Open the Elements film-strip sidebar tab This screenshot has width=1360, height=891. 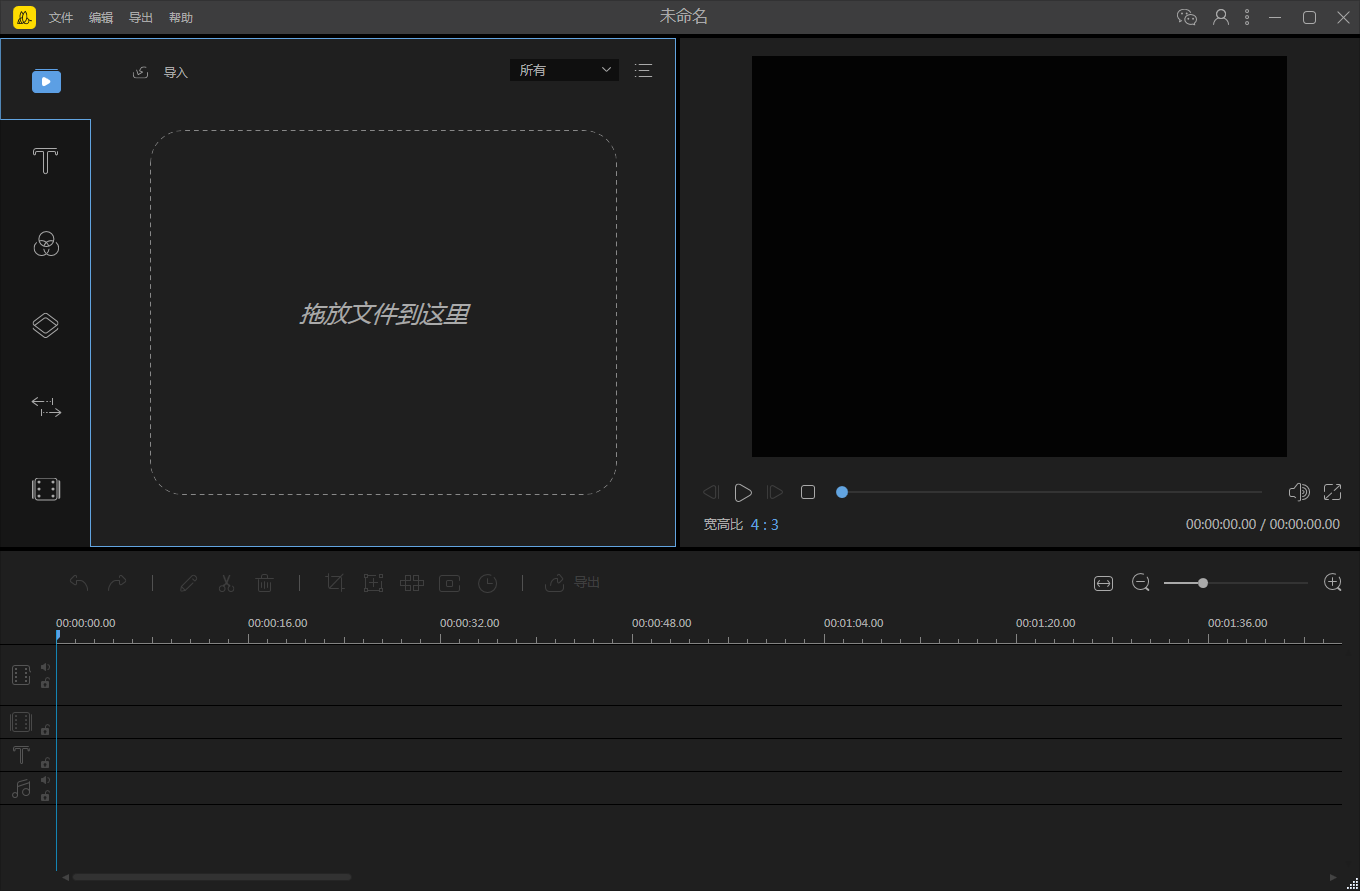click(46, 489)
